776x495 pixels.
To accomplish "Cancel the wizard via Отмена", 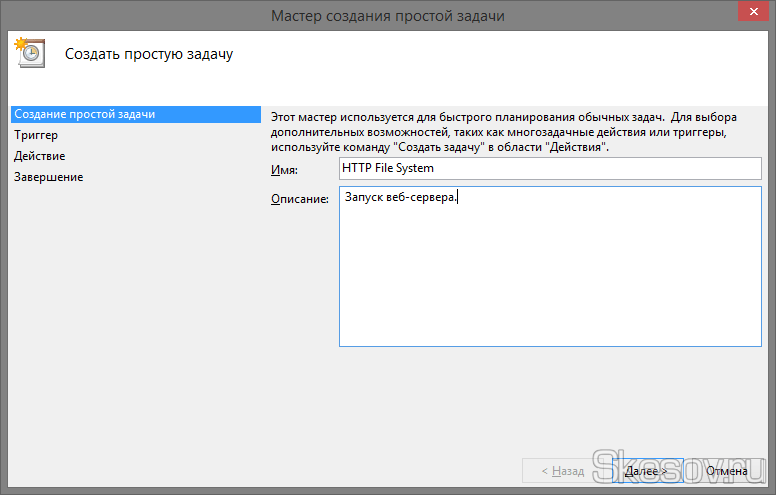I will click(x=726, y=471).
